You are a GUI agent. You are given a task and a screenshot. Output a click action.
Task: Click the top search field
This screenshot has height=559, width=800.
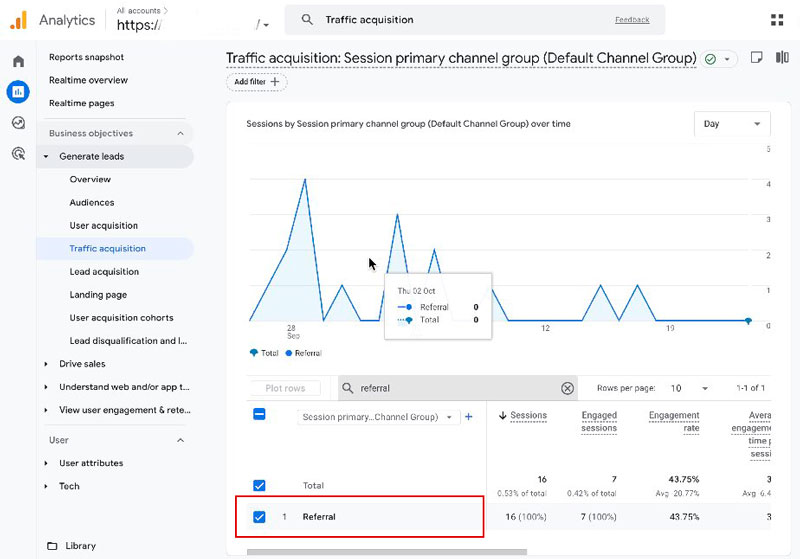(474, 20)
